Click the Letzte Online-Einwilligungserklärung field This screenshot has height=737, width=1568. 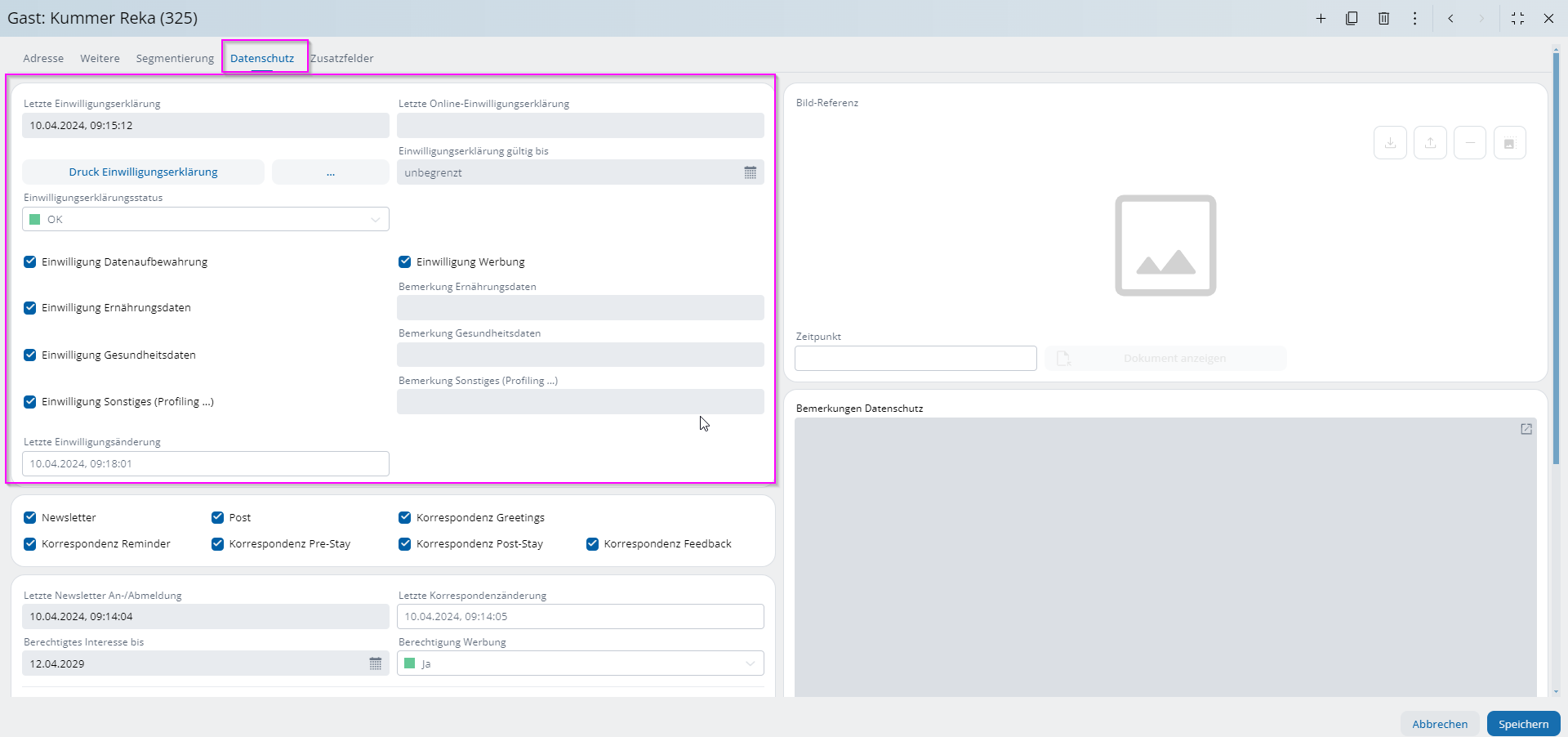tap(581, 125)
